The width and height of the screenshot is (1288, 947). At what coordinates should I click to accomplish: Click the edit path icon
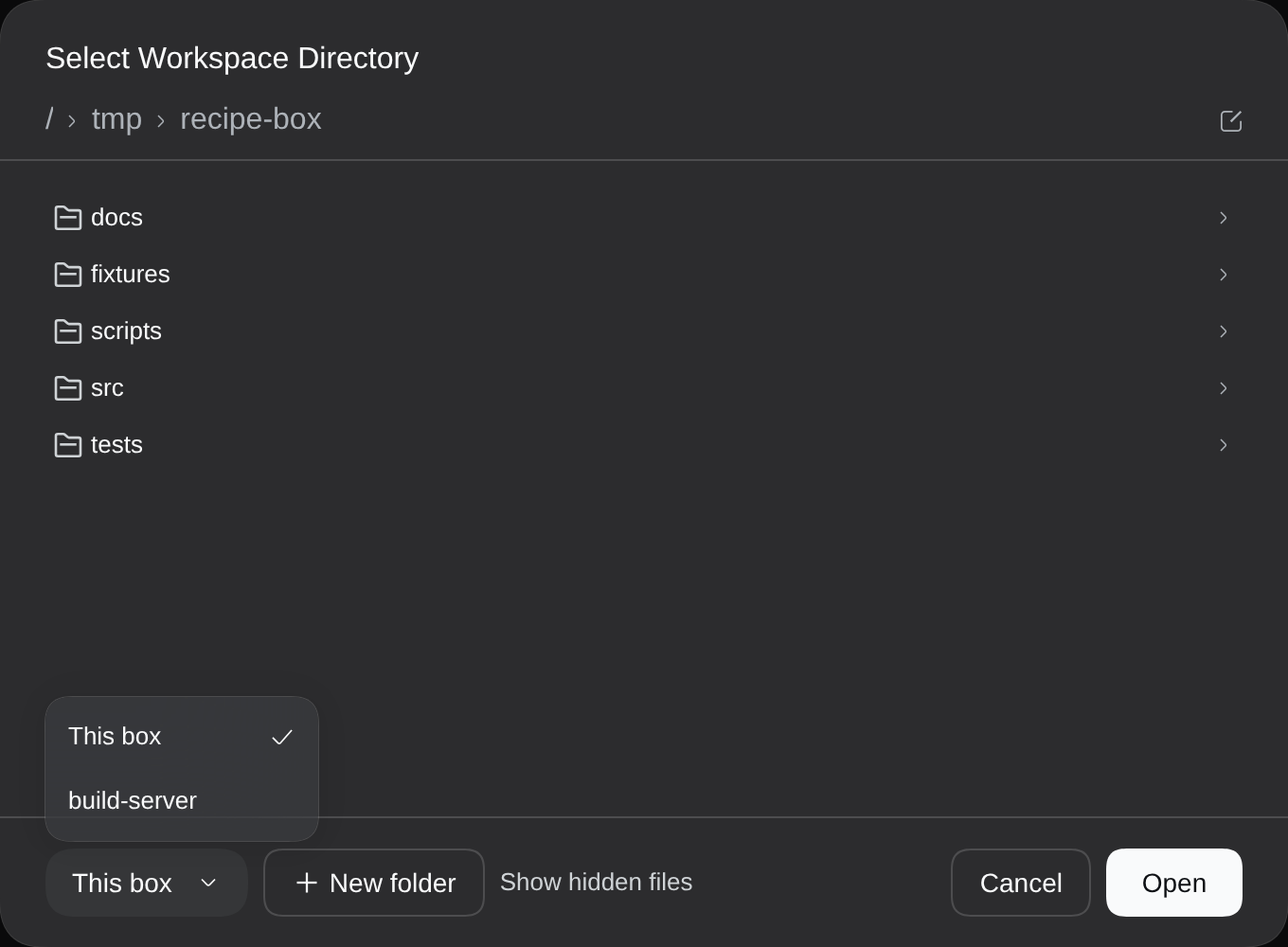pos(1230,120)
